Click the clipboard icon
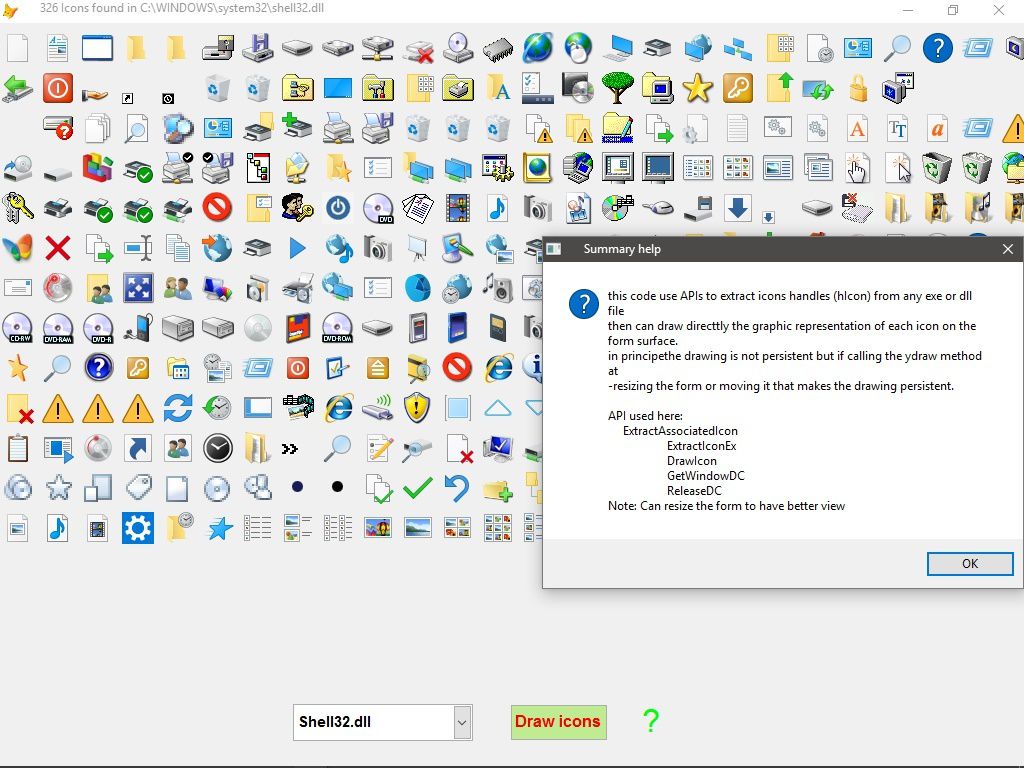 point(18,449)
